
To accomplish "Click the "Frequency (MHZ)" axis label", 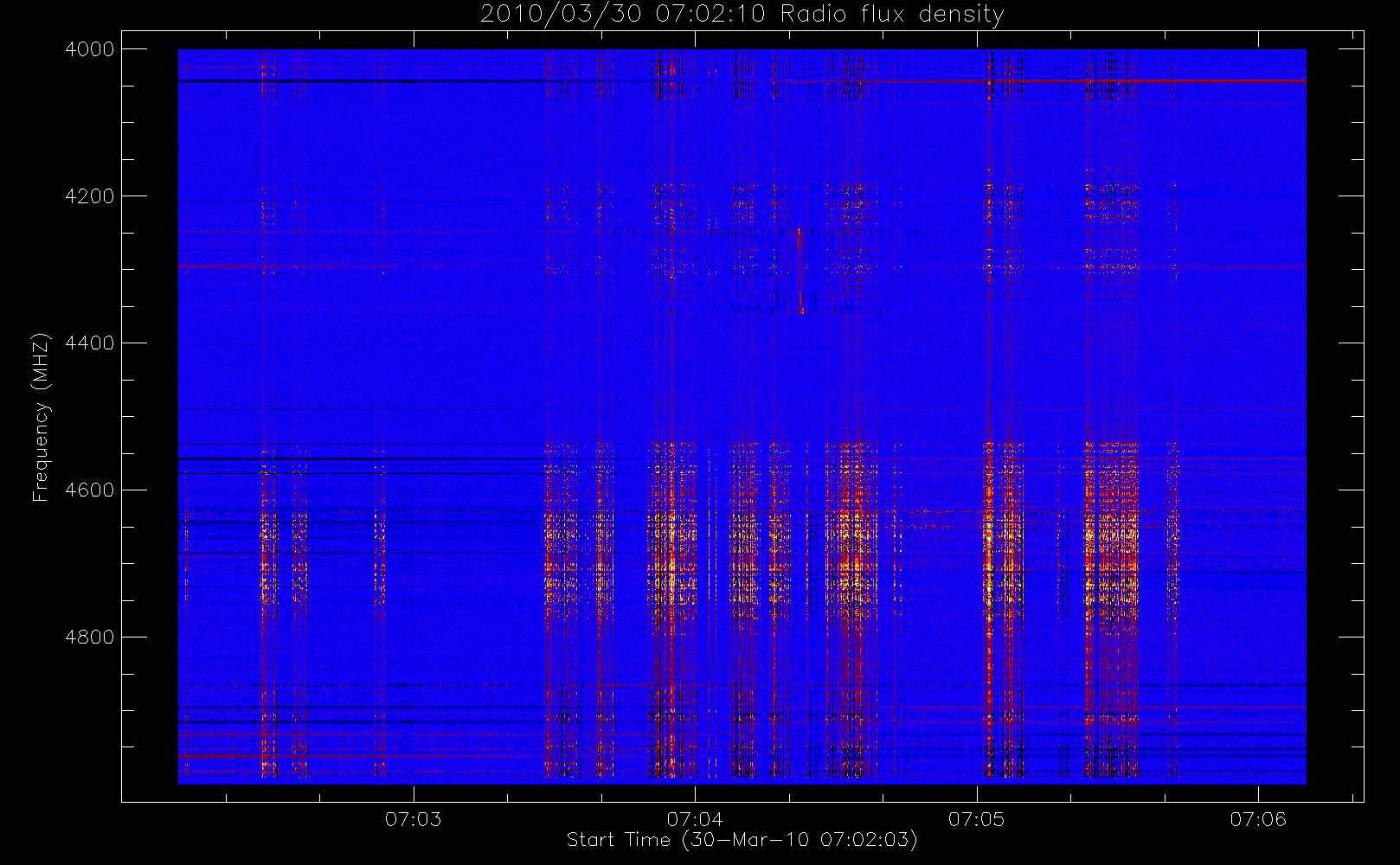I will coord(41,417).
